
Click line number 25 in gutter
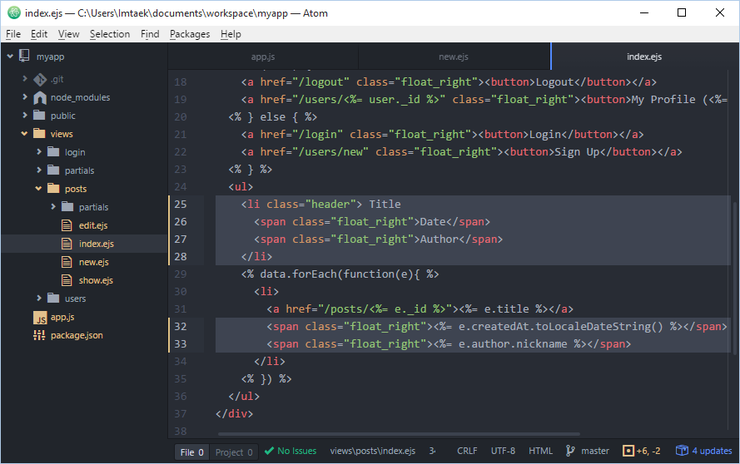tap(180, 204)
